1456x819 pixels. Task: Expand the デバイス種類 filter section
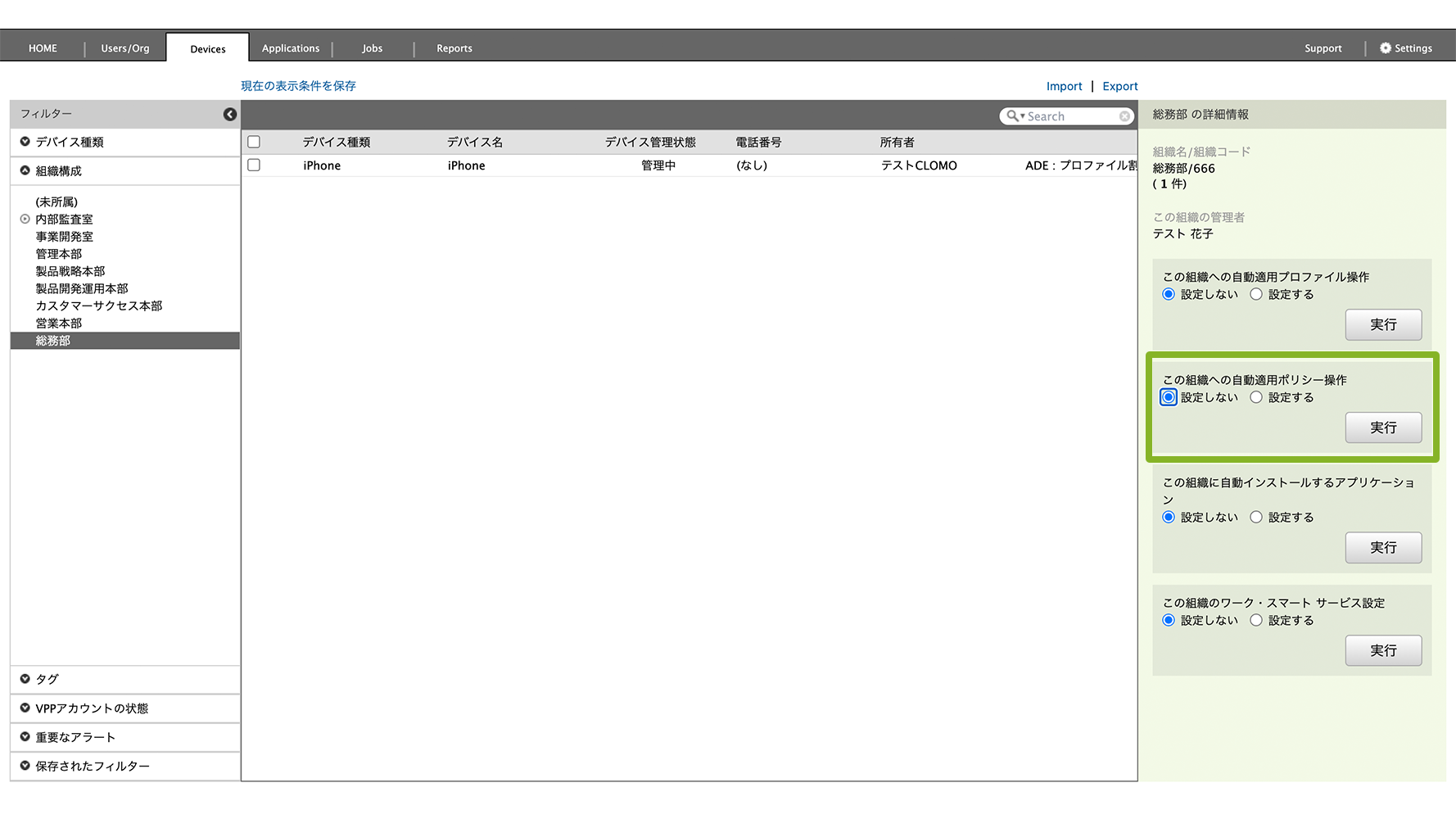(x=25, y=142)
